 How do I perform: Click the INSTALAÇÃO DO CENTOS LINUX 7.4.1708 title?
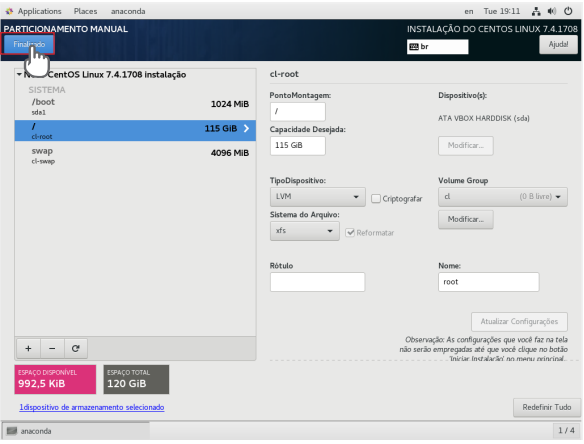click(x=492, y=29)
